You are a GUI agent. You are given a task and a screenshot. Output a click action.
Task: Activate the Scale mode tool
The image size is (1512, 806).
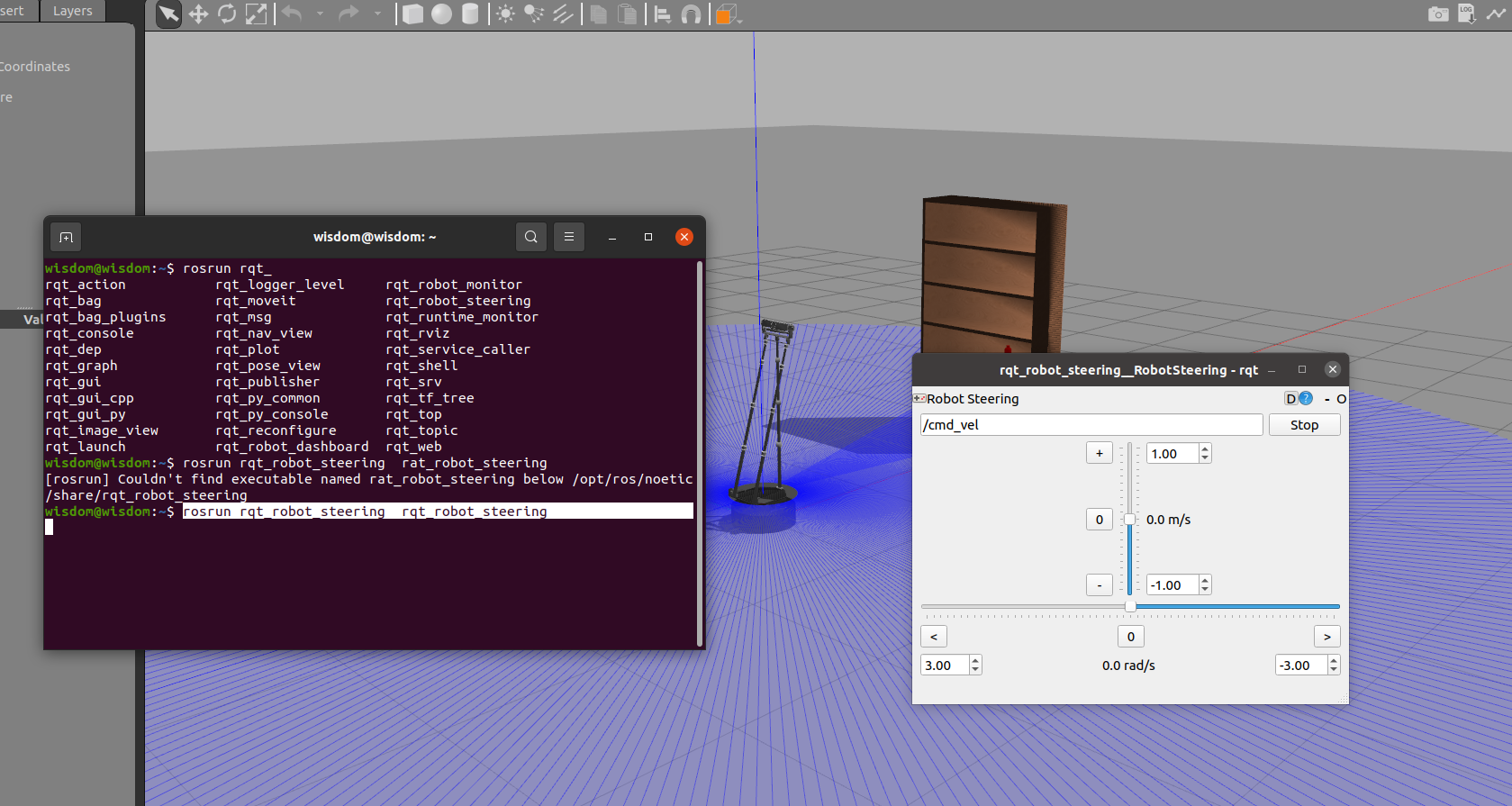point(257,14)
